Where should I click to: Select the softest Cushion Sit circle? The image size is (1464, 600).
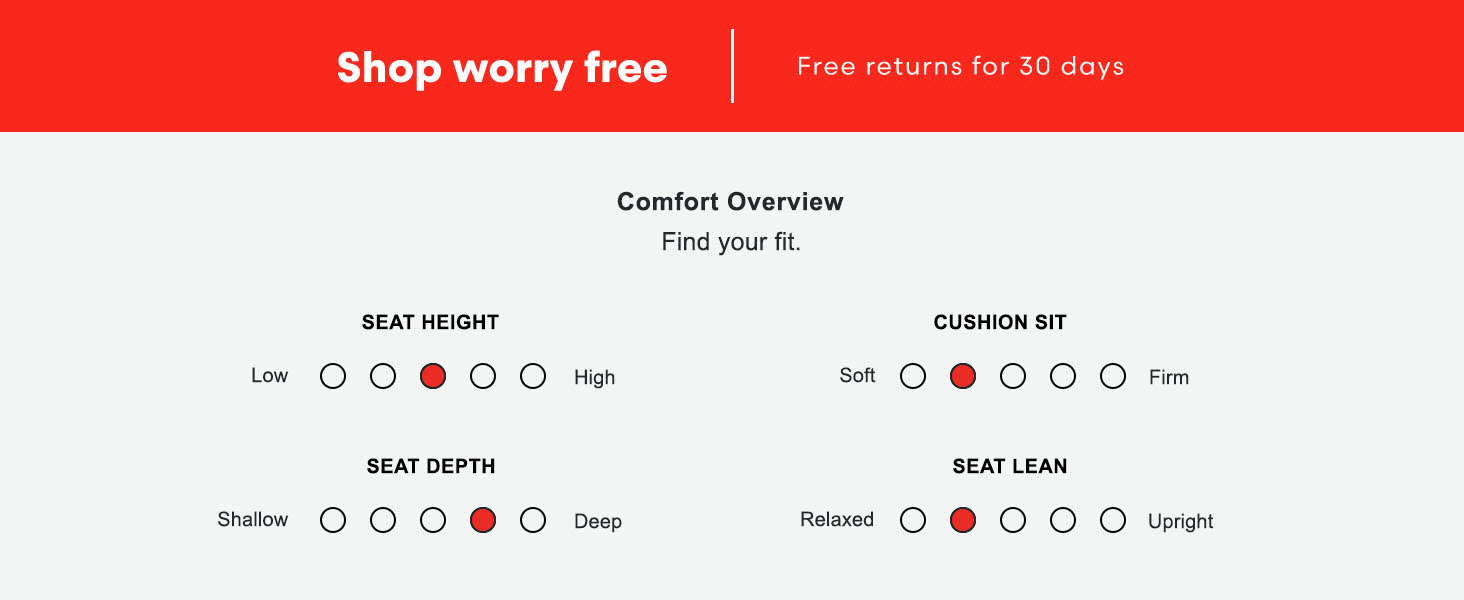913,376
